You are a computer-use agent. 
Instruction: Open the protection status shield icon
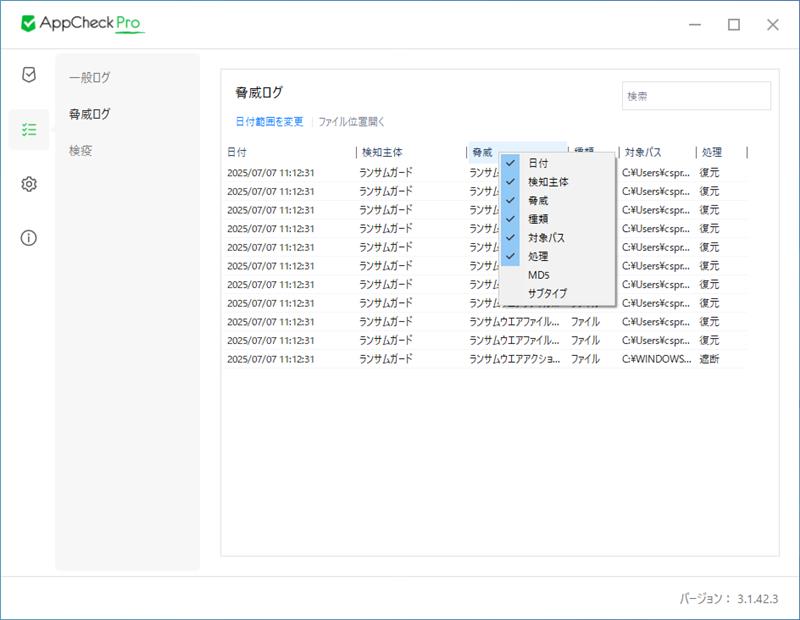[x=27, y=74]
